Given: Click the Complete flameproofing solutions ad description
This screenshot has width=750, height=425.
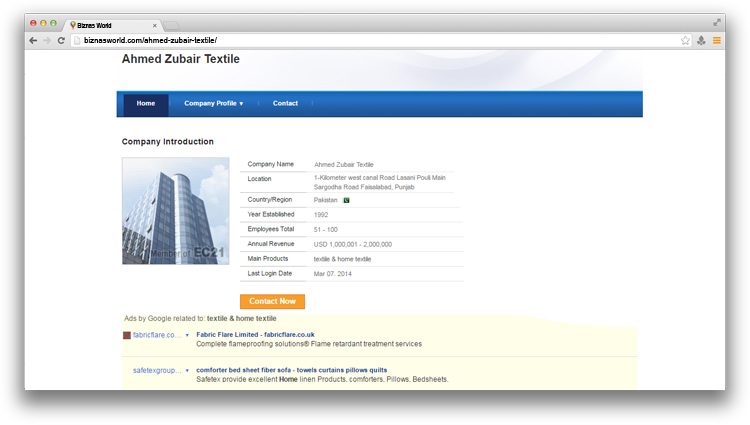Looking at the screenshot, I should pos(309,344).
